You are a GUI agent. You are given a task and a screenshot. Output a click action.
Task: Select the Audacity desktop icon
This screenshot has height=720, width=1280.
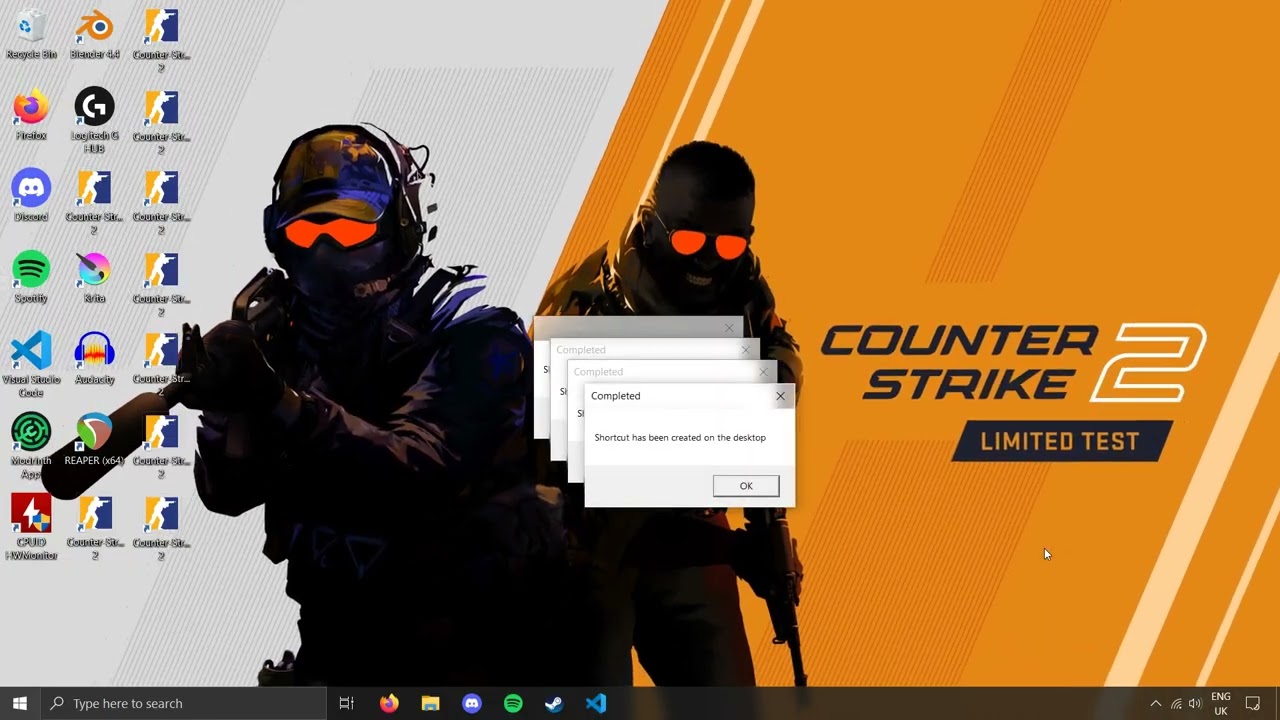click(x=95, y=359)
